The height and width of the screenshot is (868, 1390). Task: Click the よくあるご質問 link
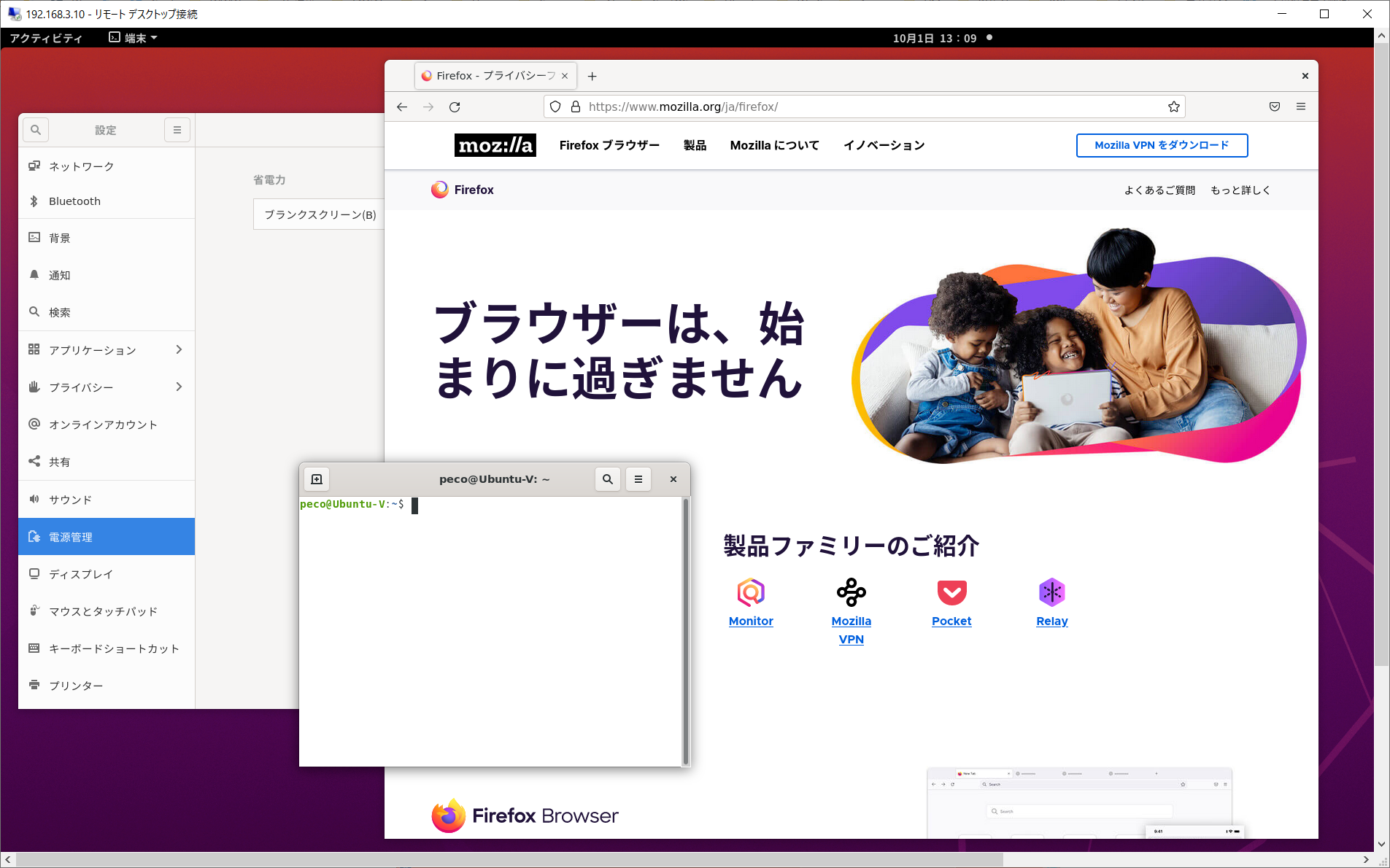[x=1159, y=190]
